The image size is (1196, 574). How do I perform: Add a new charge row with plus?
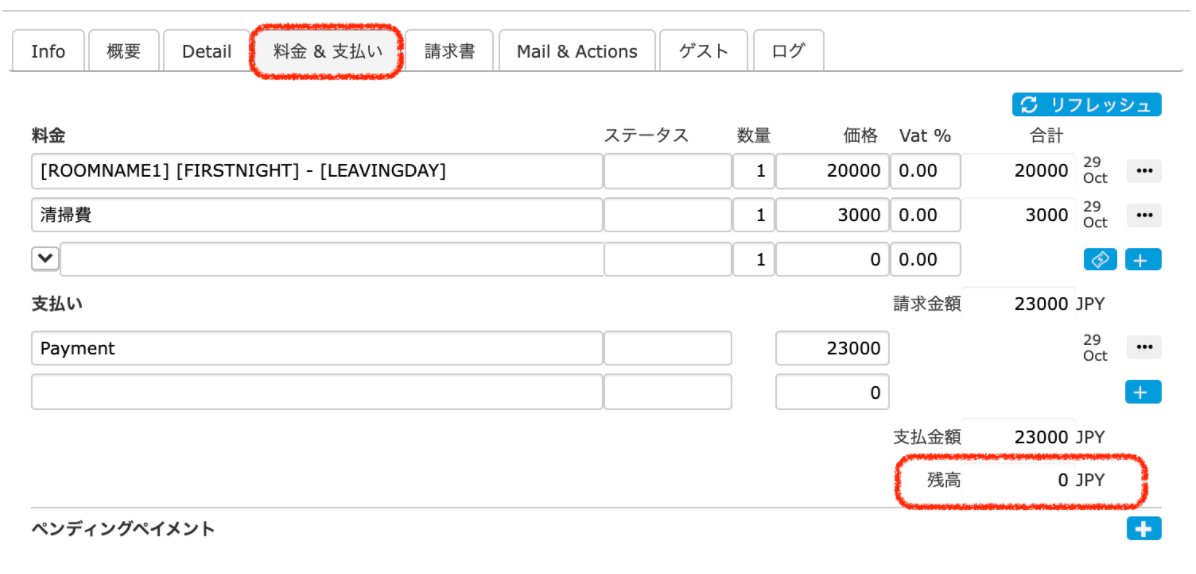point(1143,259)
